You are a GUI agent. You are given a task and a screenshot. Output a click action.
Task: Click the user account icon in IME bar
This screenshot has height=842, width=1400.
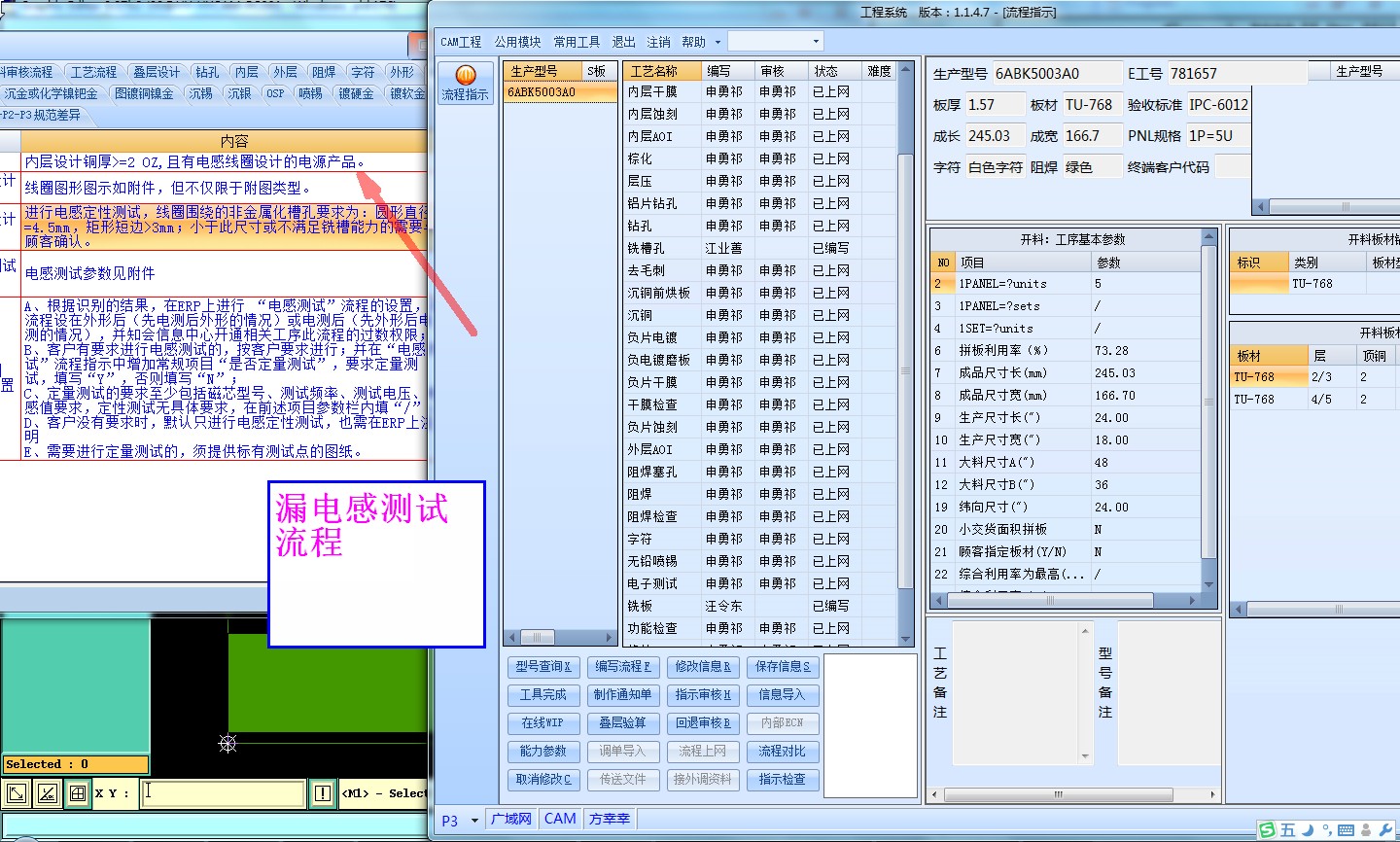click(x=1367, y=830)
